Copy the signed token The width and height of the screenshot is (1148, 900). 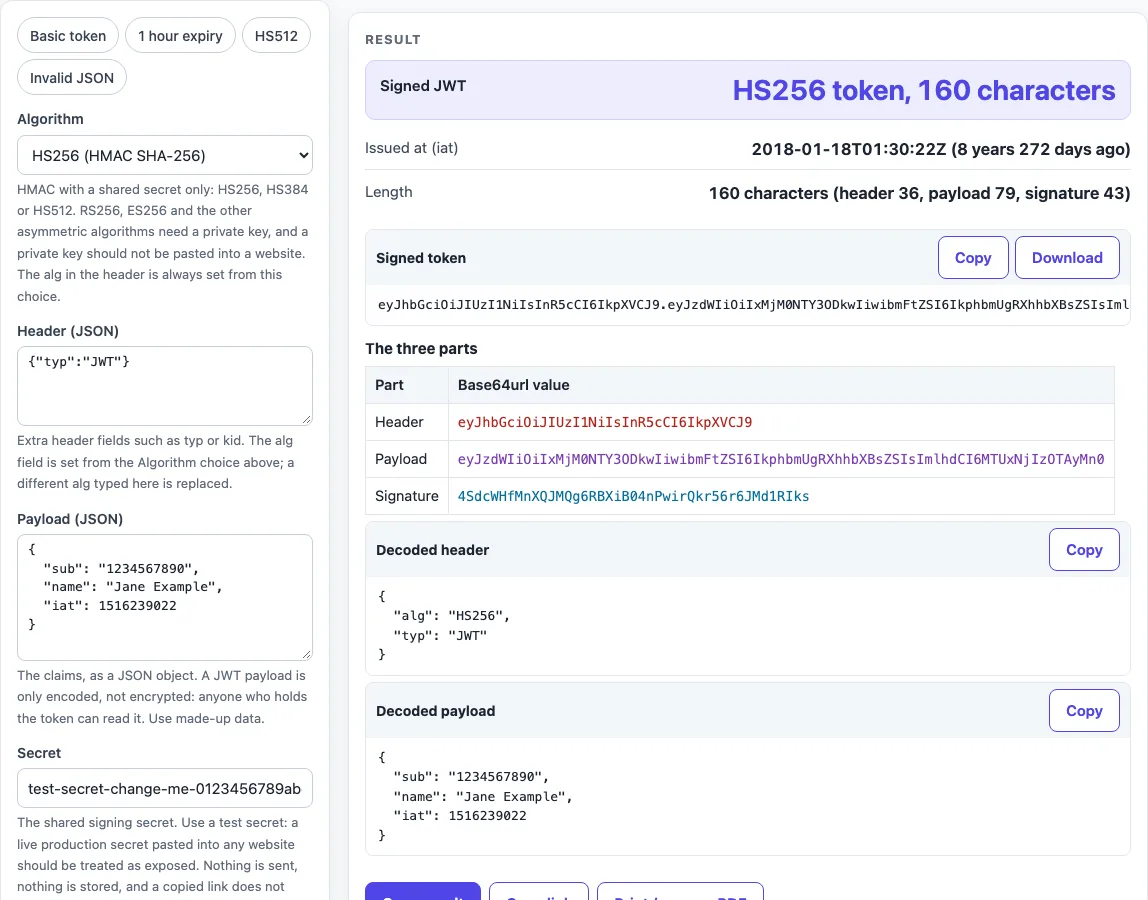coord(973,258)
